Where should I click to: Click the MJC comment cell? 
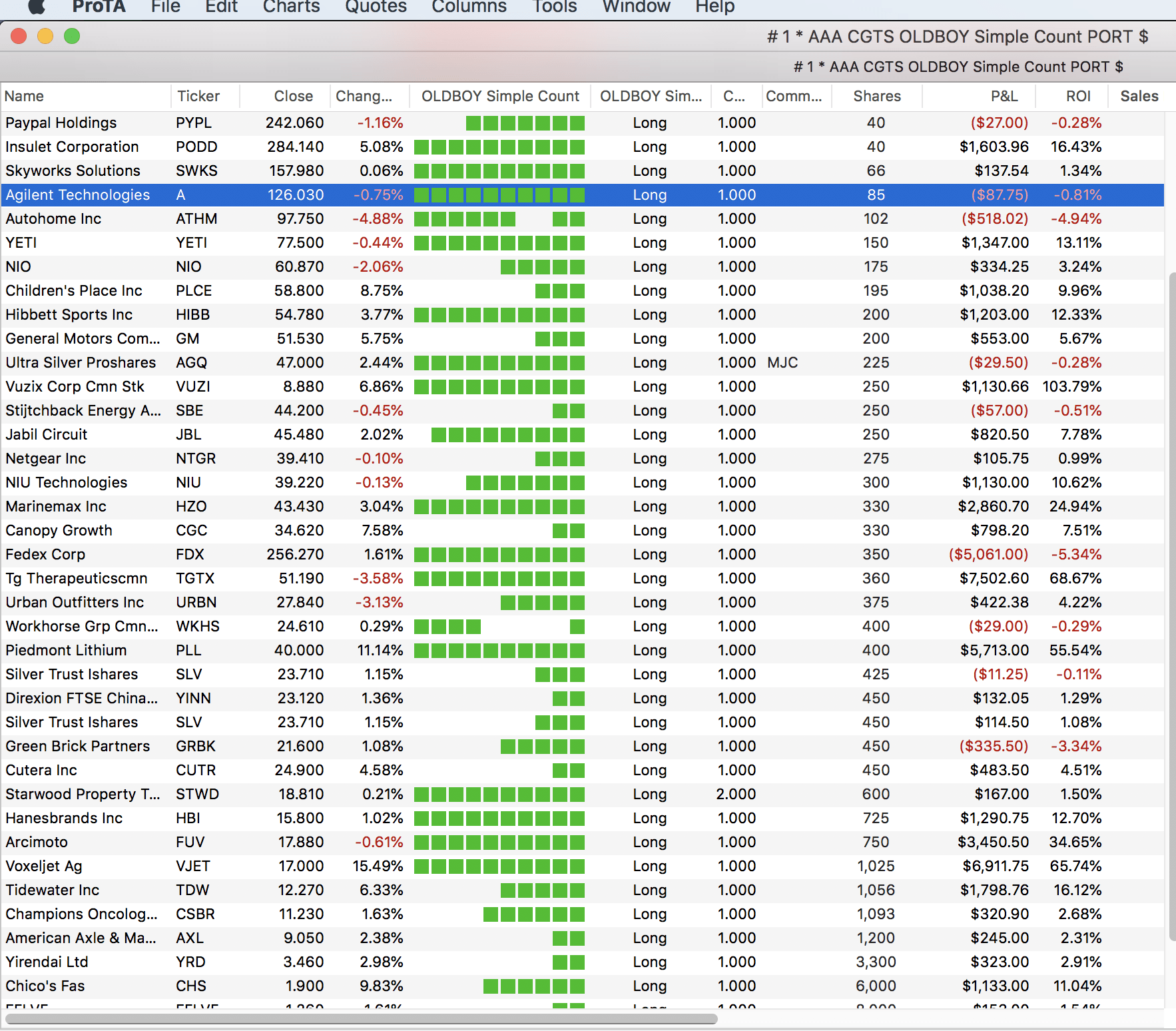[782, 362]
